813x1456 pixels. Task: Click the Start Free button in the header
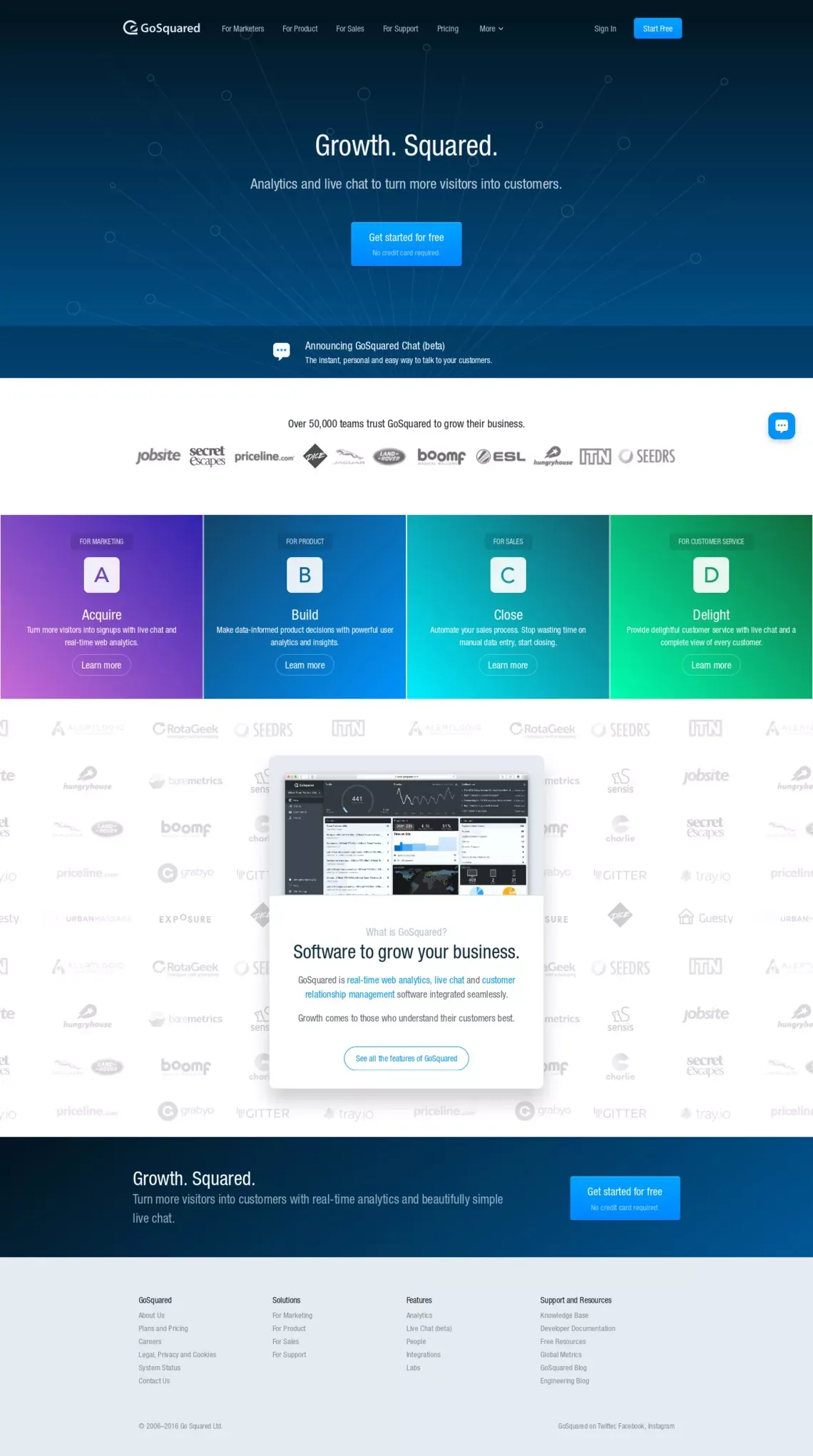pyautogui.click(x=658, y=29)
